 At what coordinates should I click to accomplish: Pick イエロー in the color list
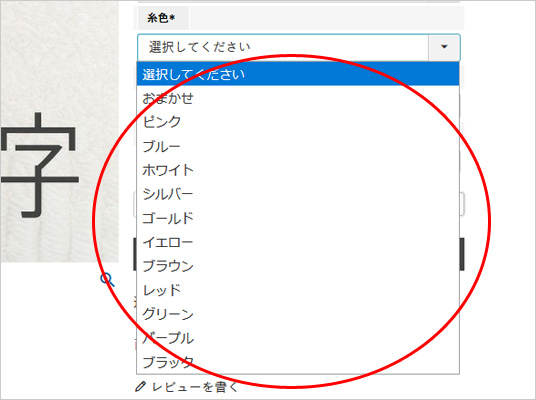(x=298, y=242)
